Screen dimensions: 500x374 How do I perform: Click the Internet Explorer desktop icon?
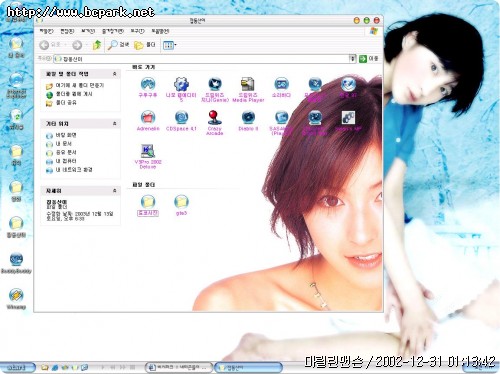16,81
